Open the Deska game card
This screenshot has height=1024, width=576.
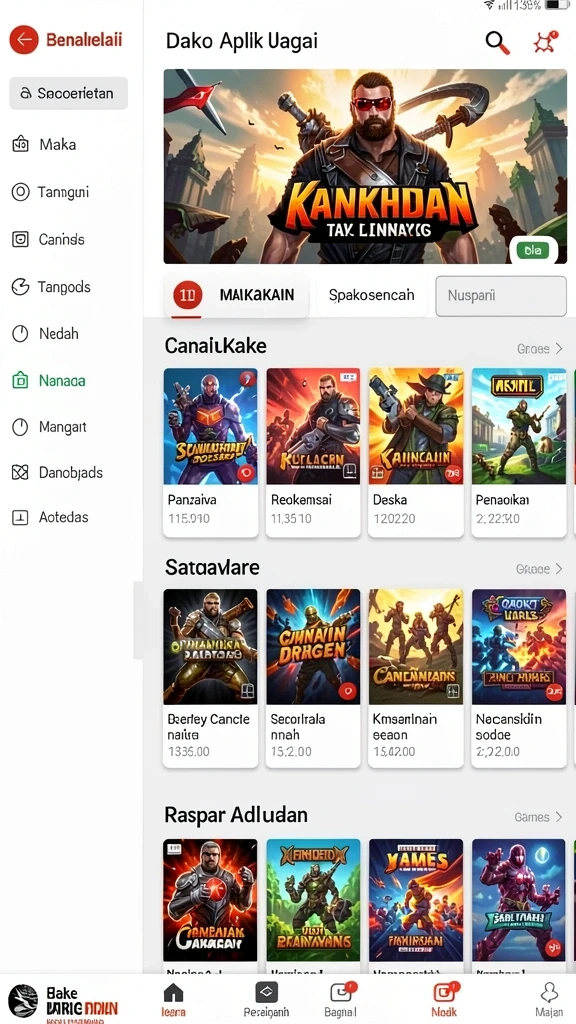pos(416,453)
